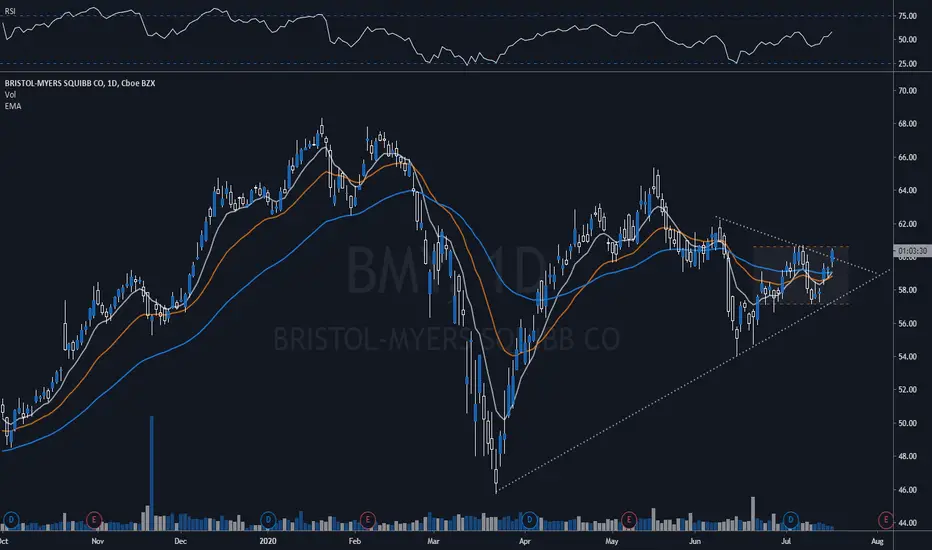Click the Jul date on time axis
932x550 pixels.
tap(786, 541)
